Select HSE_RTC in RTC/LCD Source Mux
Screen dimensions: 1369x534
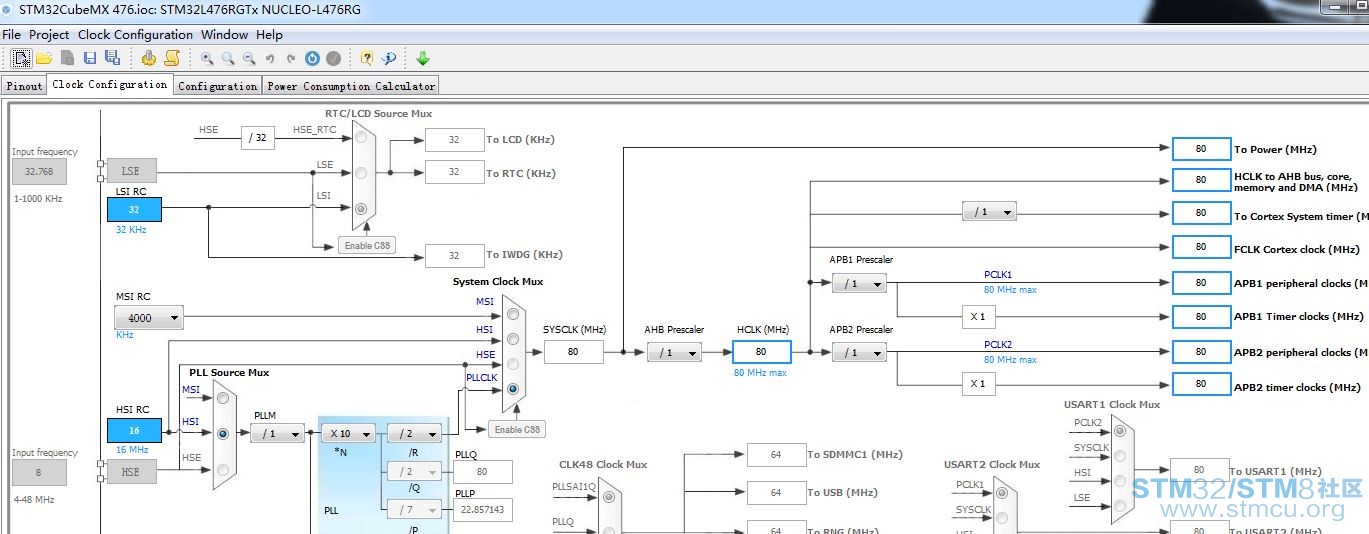[x=360, y=138]
